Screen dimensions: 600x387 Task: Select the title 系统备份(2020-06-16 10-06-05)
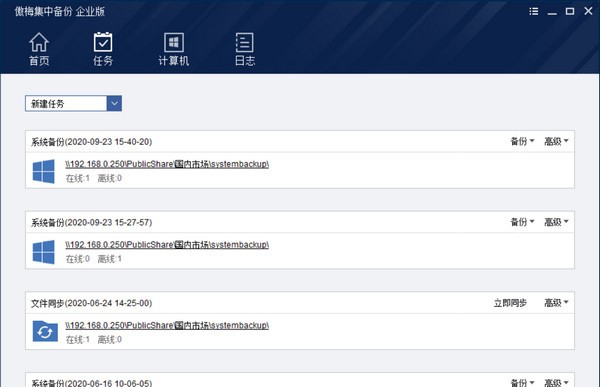point(91,383)
